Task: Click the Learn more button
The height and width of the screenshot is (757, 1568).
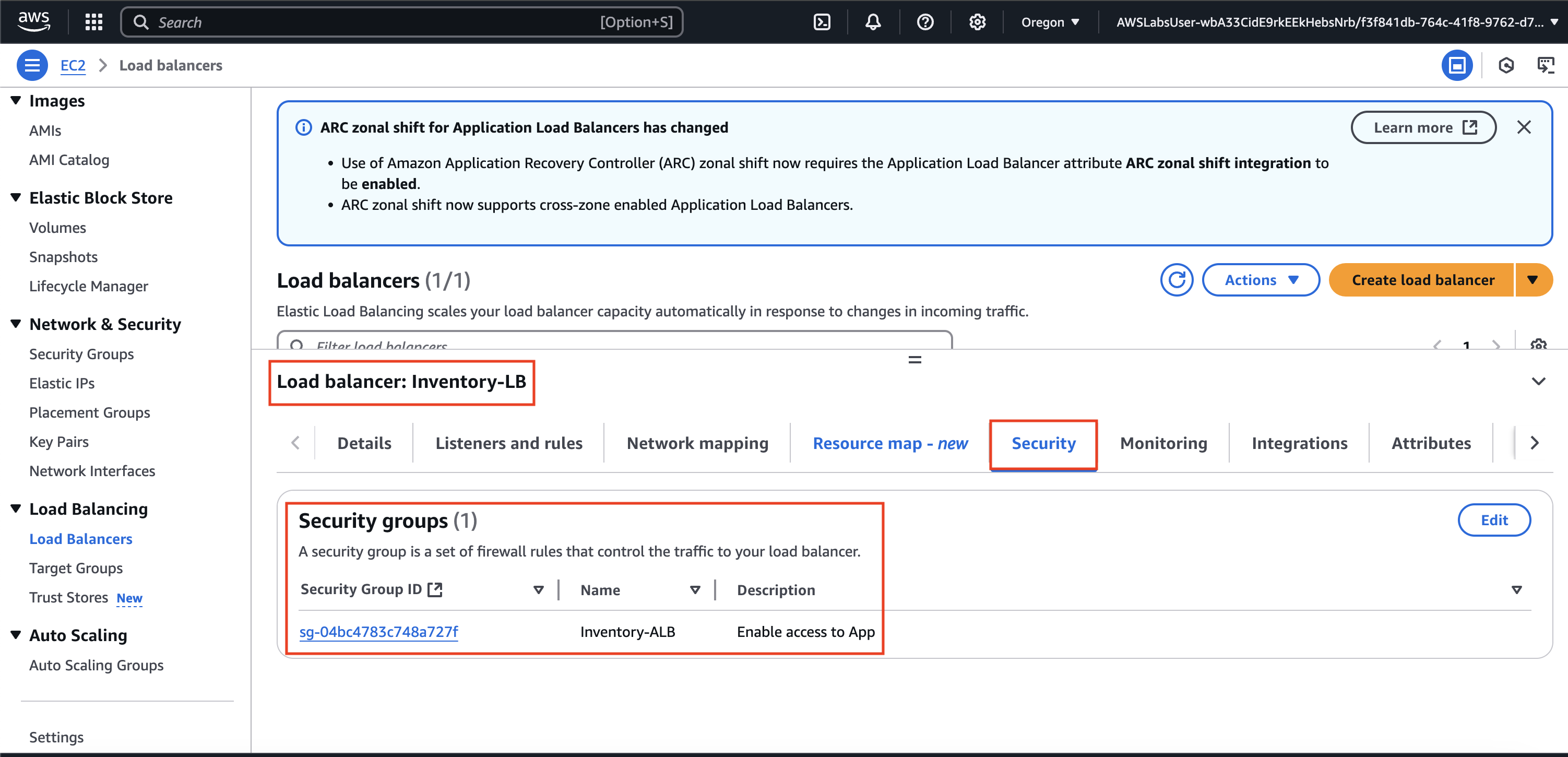Action: pos(1423,127)
